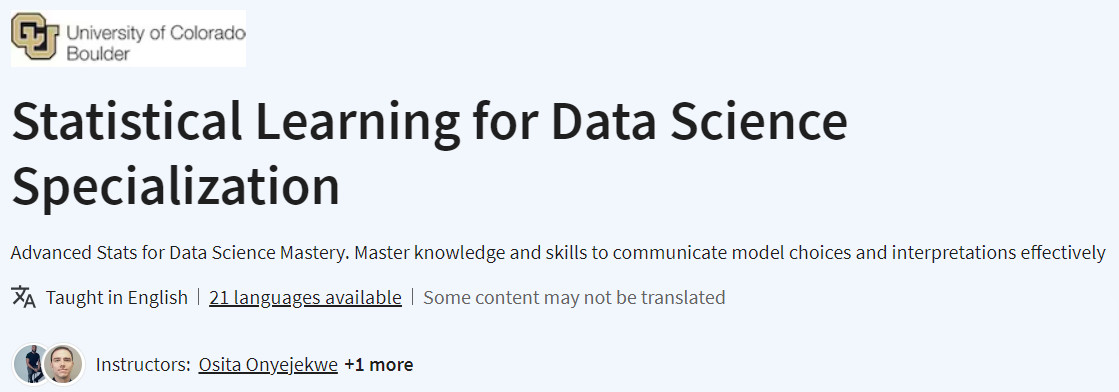This screenshot has height=392, width=1119.
Task: Open Osita Onyejekwe's instructor profile link
Action: [268, 365]
